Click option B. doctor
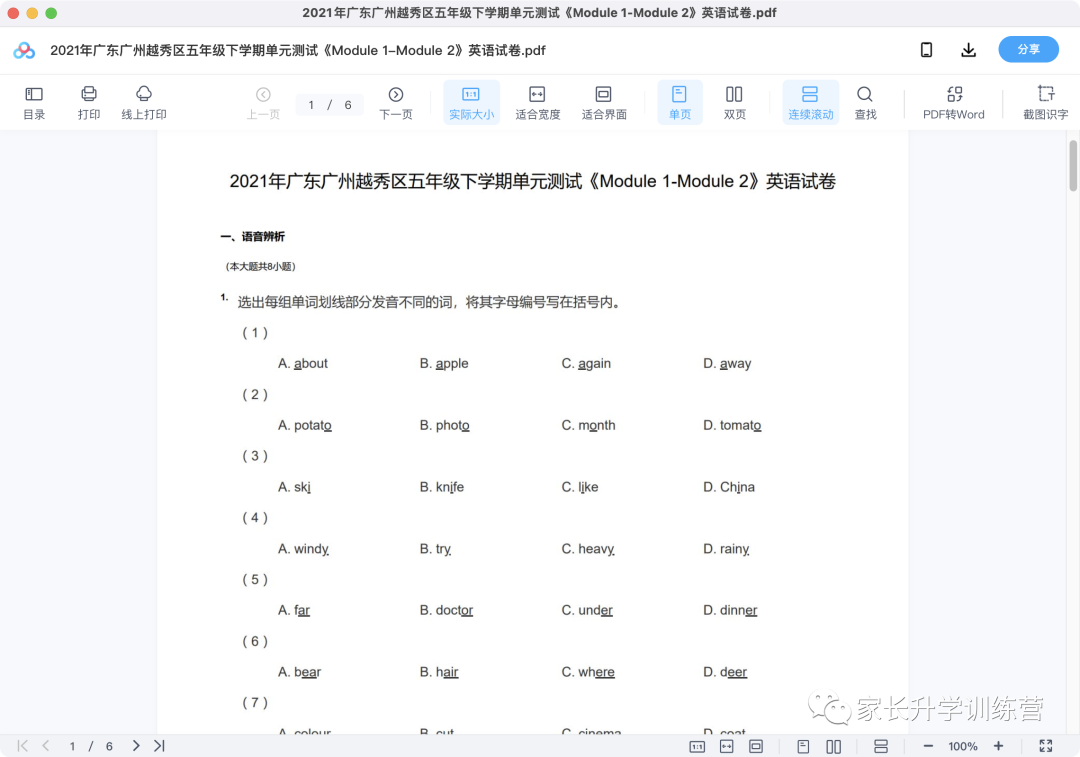1080x757 pixels. pyautogui.click(x=446, y=610)
